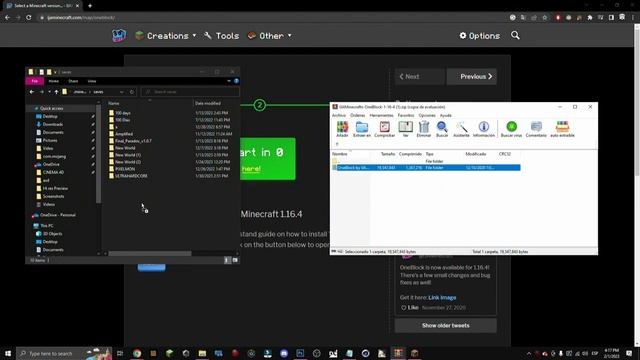Screen dimensions: 640x360
Task: Click the File tab in File Explorer
Action: coord(35,81)
